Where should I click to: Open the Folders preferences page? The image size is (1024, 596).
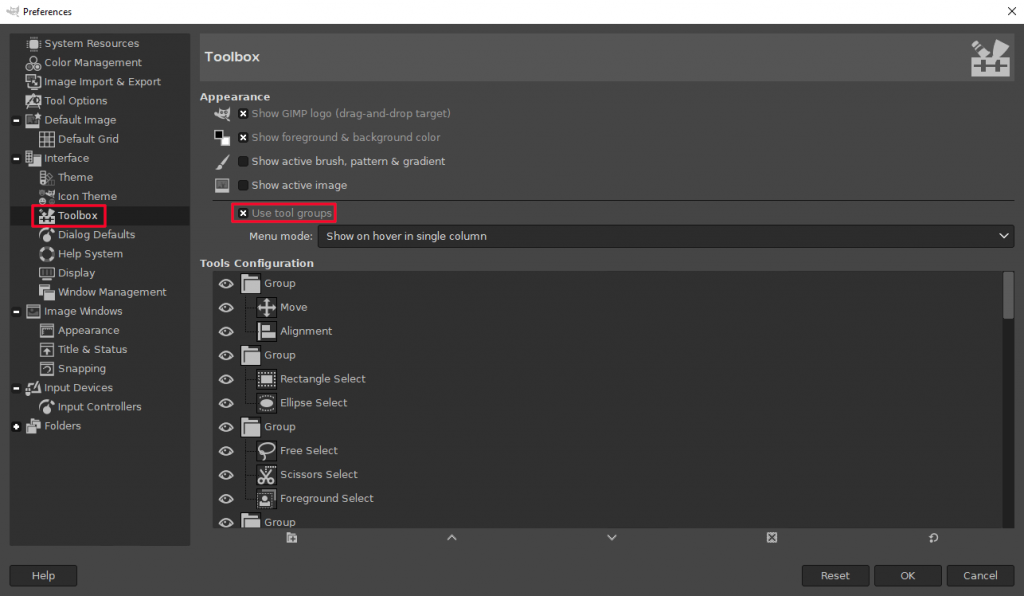62,426
